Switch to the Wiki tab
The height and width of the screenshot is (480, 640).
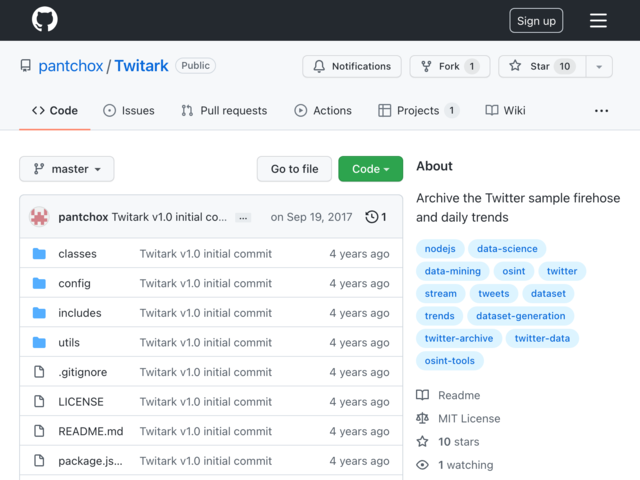[x=505, y=111]
